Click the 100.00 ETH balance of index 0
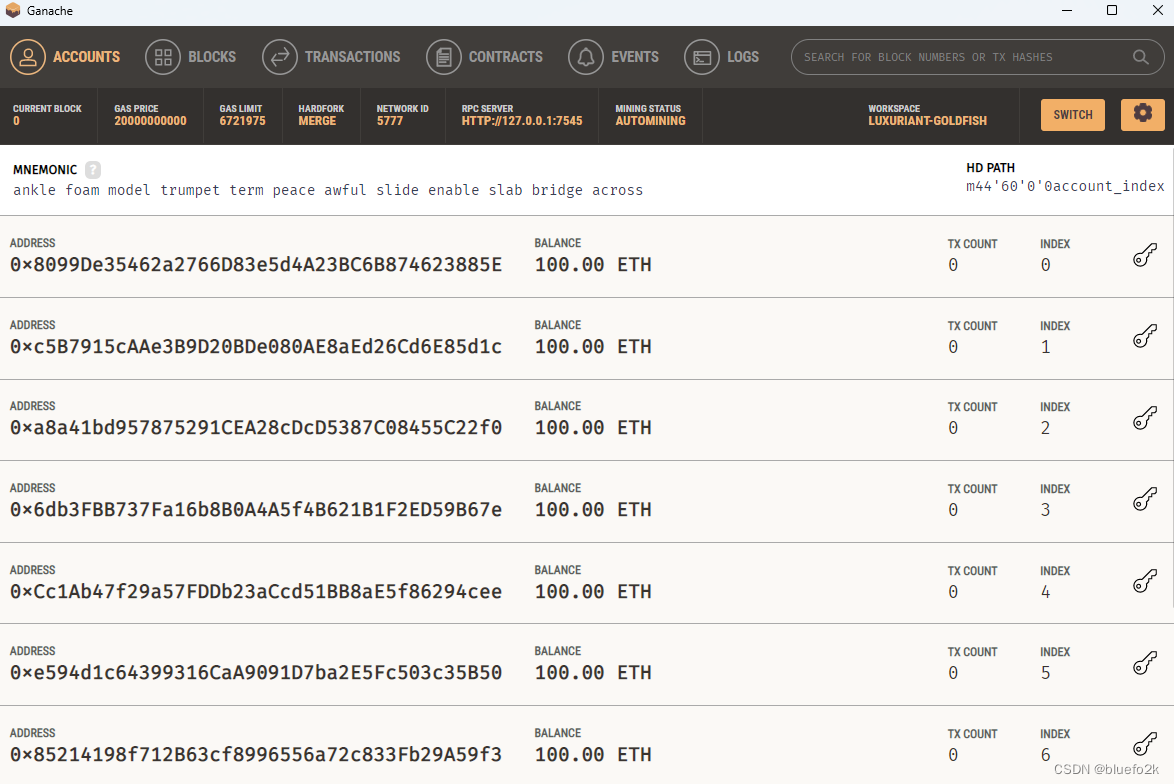This screenshot has height=784, width=1174. click(593, 264)
